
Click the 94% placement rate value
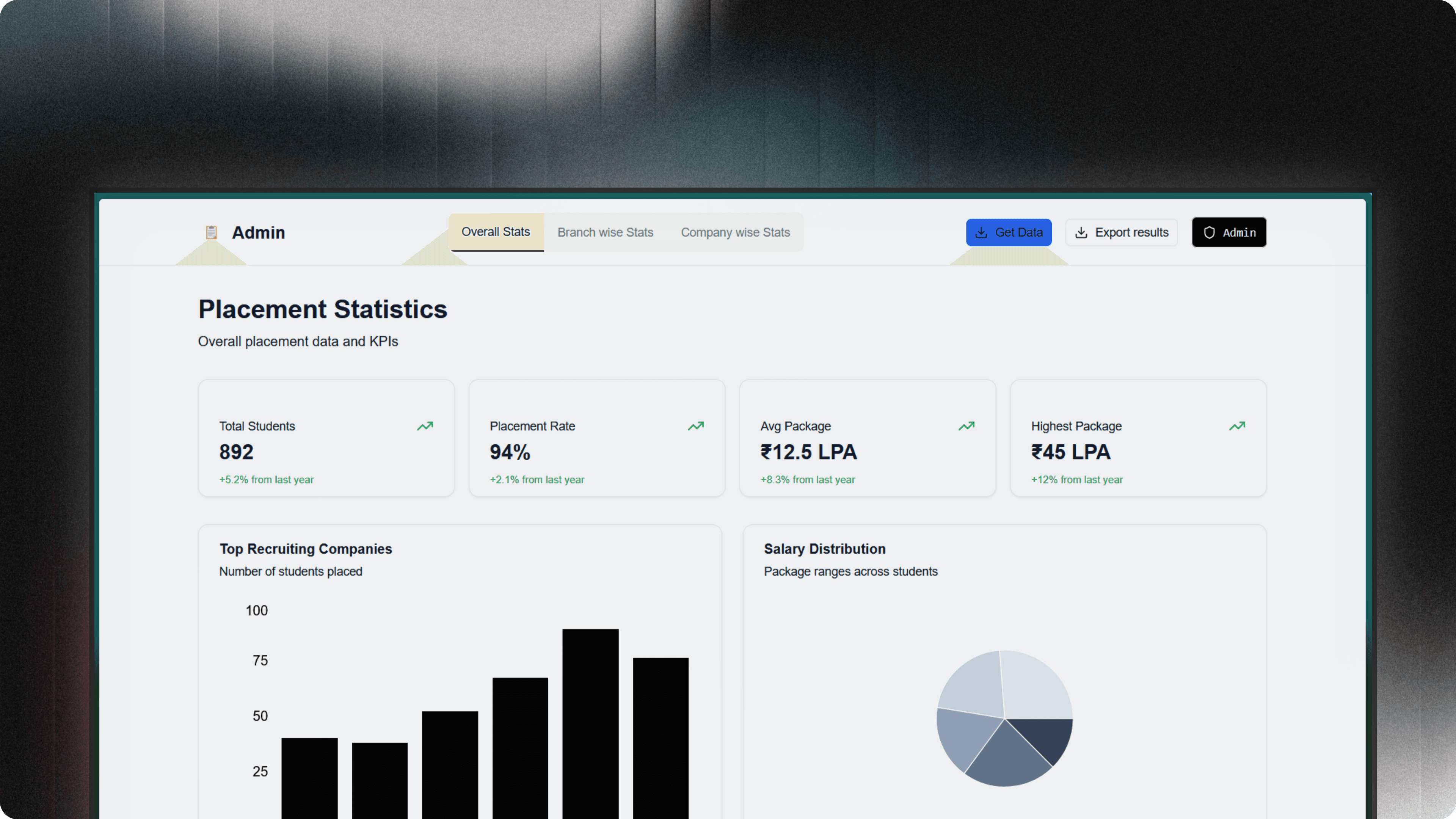tap(510, 452)
